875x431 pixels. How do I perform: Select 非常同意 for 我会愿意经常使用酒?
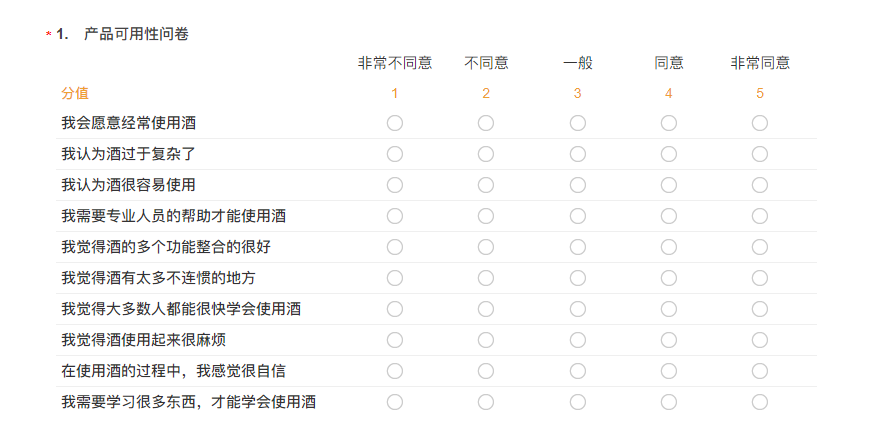tap(759, 123)
